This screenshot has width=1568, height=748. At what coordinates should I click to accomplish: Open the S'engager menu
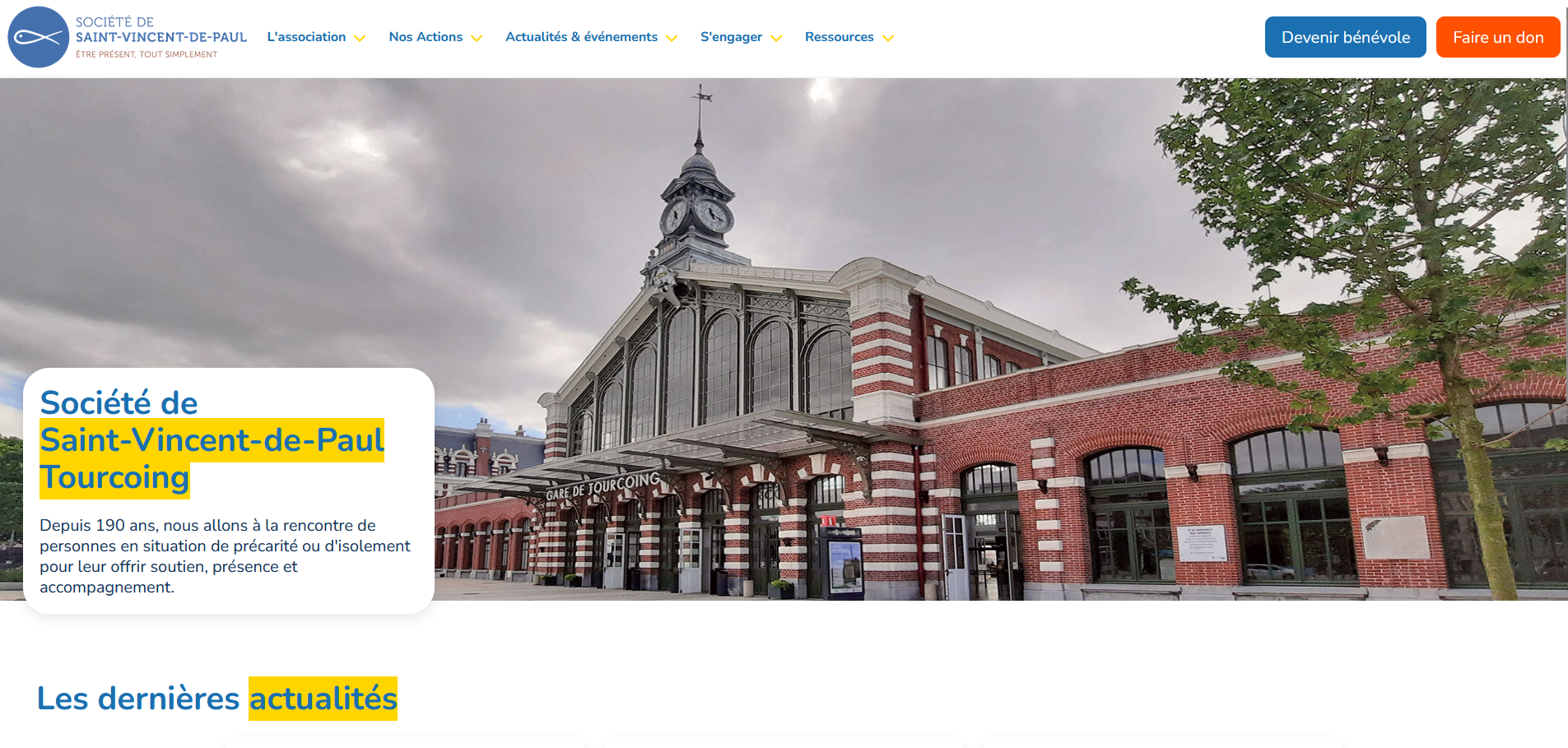point(731,37)
